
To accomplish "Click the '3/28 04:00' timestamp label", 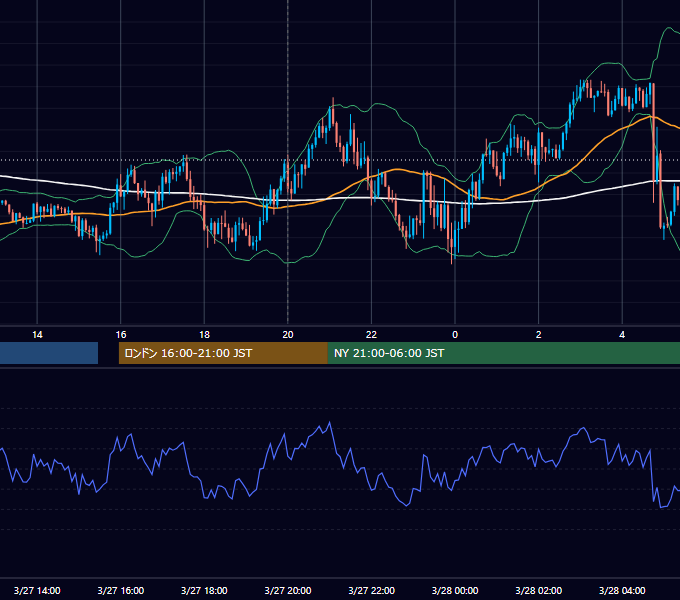I will pos(622,590).
